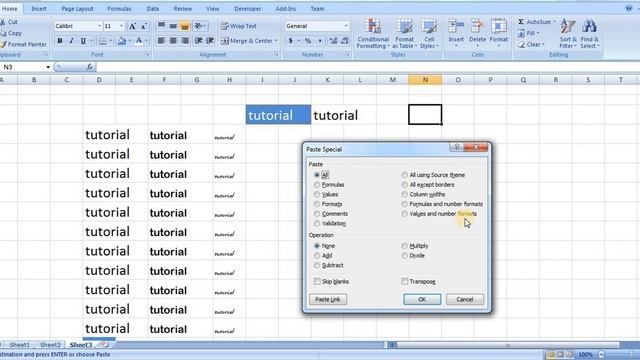Click Increase Decimal icon

tap(333, 41)
